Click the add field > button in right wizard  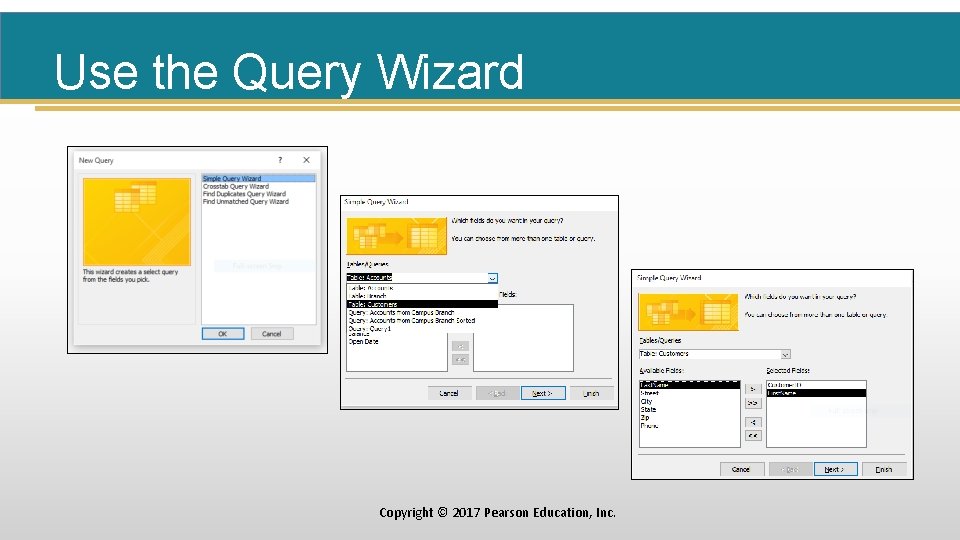coord(753,389)
